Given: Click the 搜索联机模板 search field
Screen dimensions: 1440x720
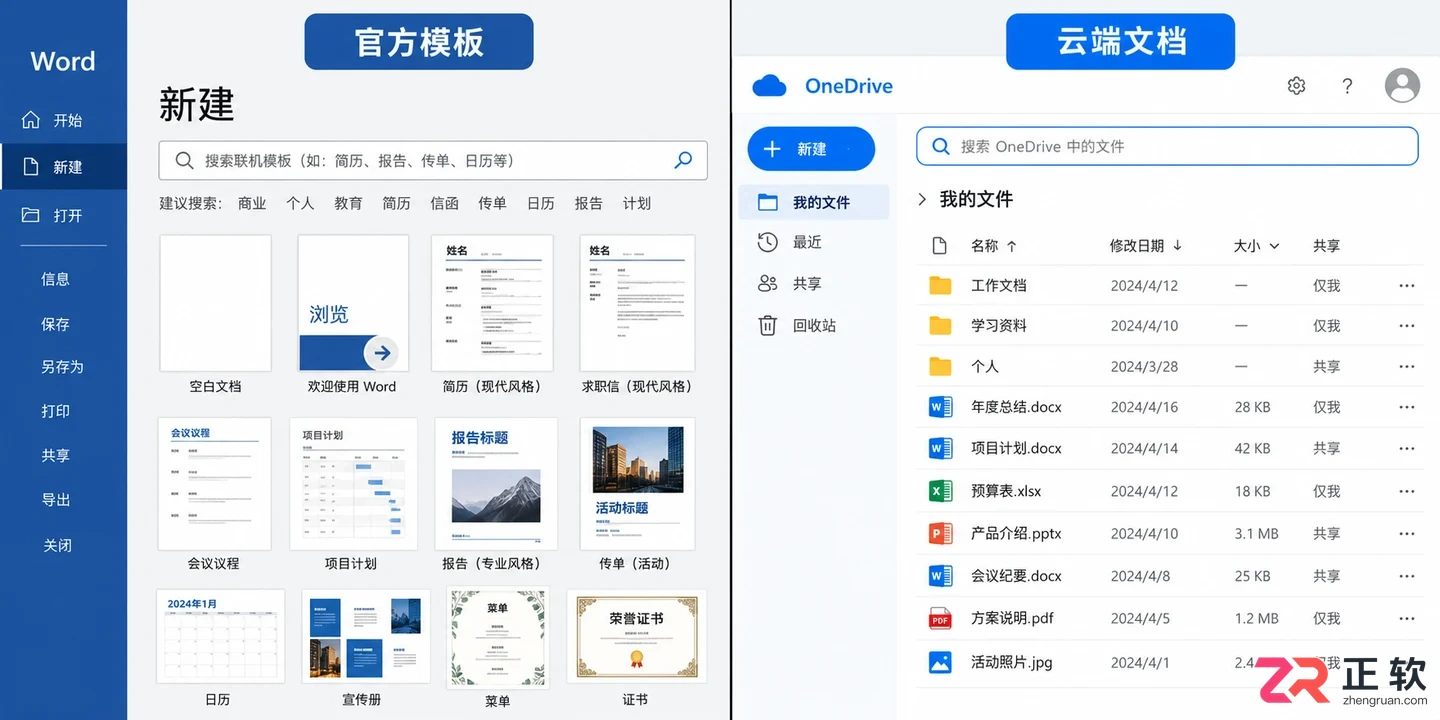Looking at the screenshot, I should pyautogui.click(x=433, y=160).
